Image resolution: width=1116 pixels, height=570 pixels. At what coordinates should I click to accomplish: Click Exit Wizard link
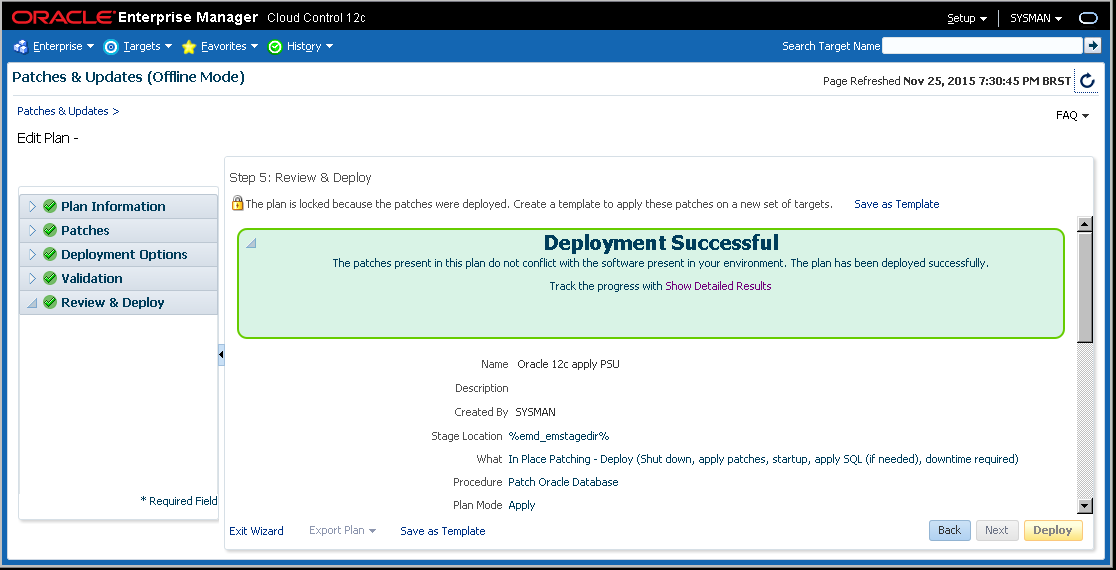pos(256,531)
